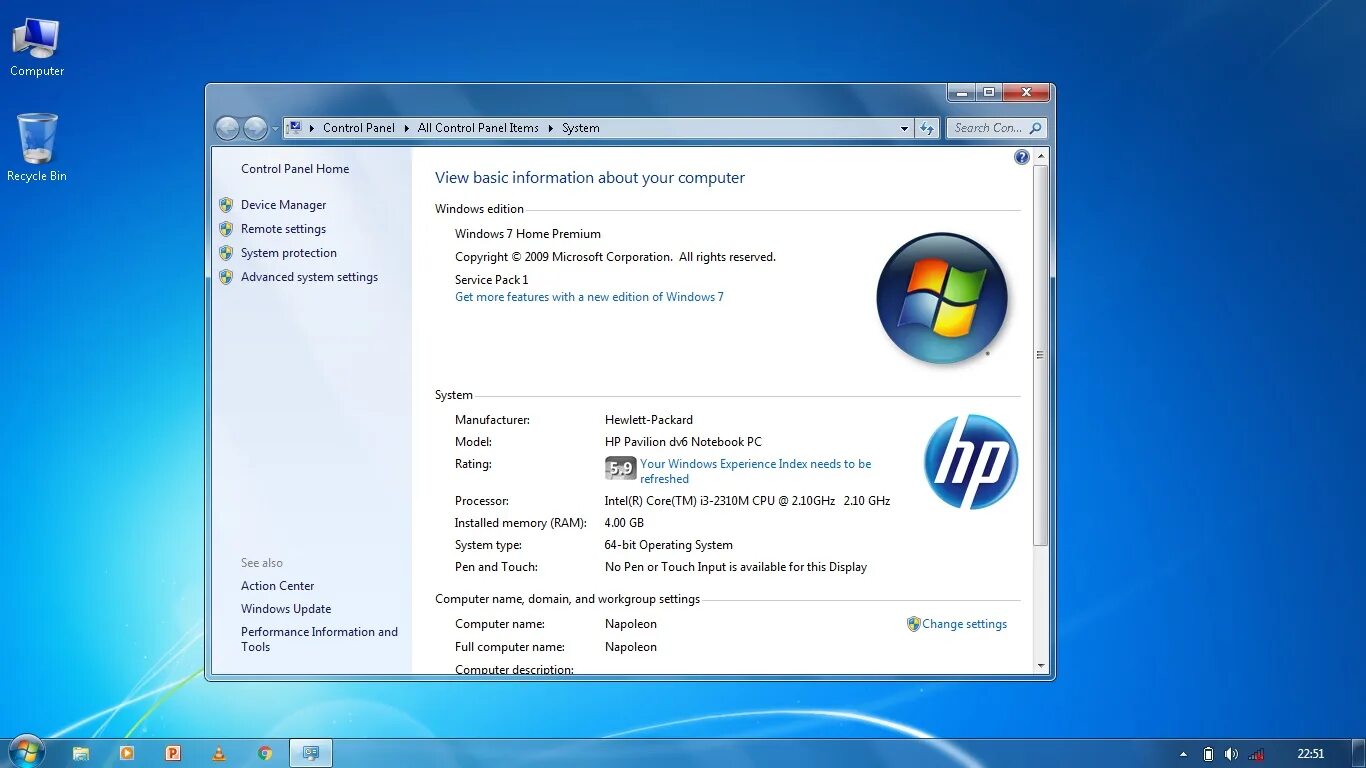Click the refresh arrows in the address bar
1366x768 pixels.
click(928, 128)
